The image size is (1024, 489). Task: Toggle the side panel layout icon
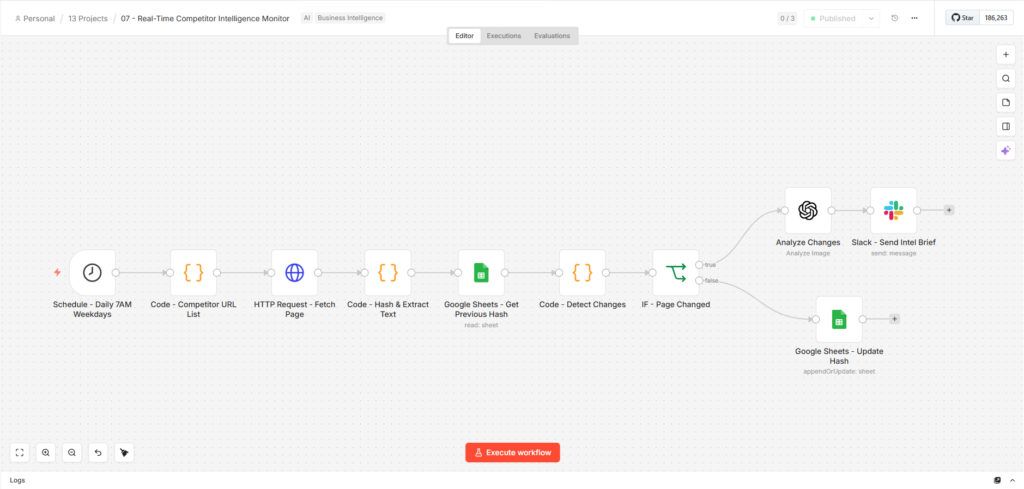tap(1006, 127)
